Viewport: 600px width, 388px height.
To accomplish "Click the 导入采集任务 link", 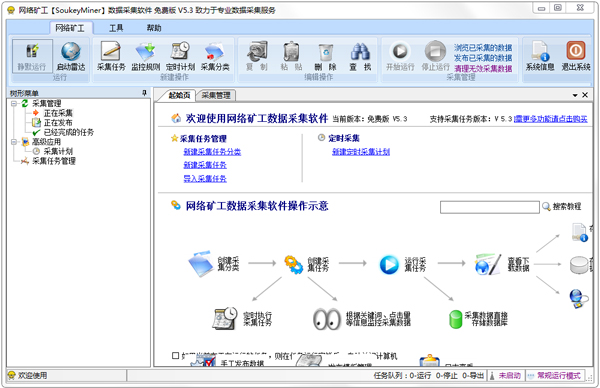I will [205, 179].
